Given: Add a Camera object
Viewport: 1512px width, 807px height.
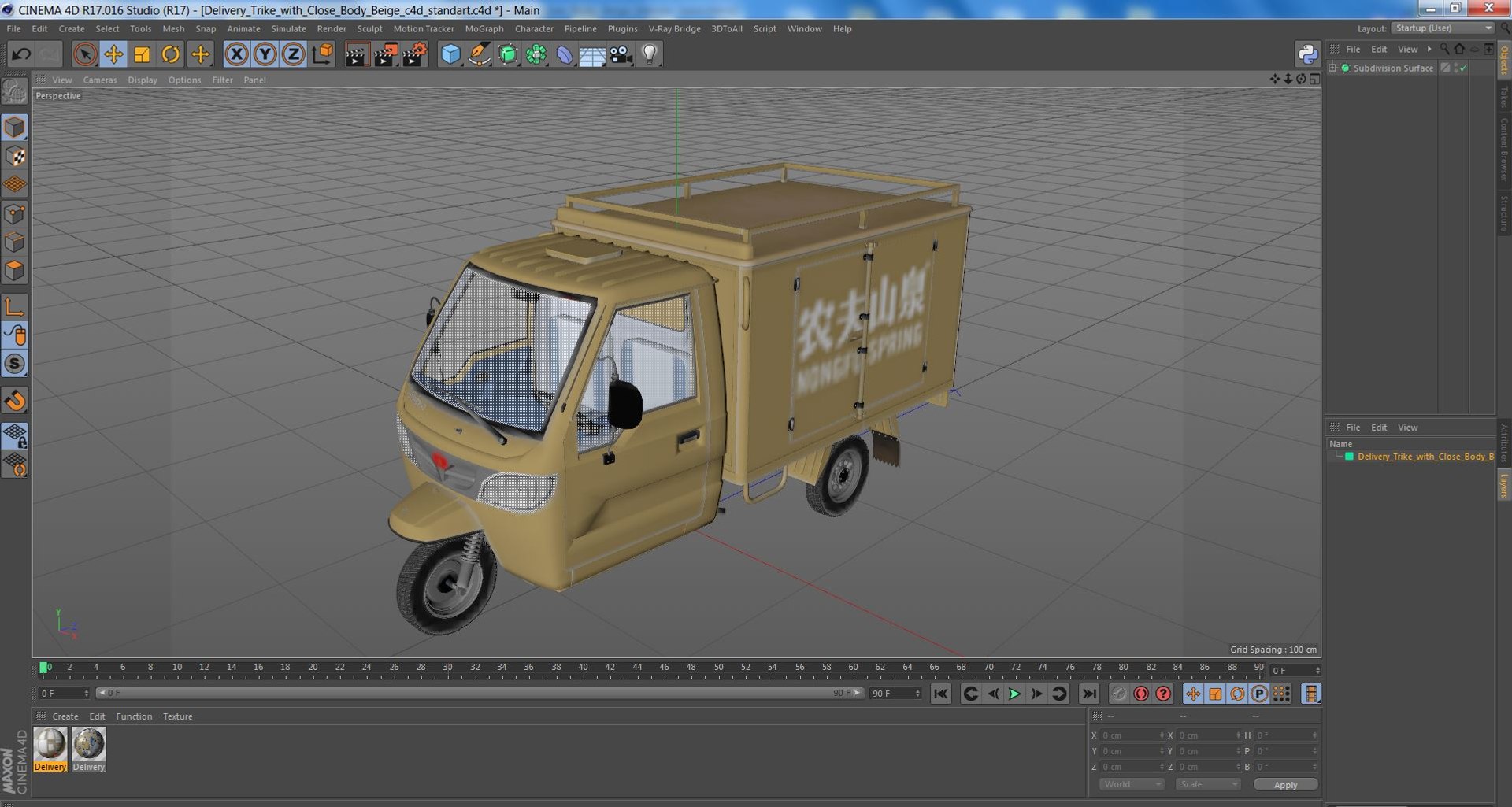Looking at the screenshot, I should [x=621, y=54].
